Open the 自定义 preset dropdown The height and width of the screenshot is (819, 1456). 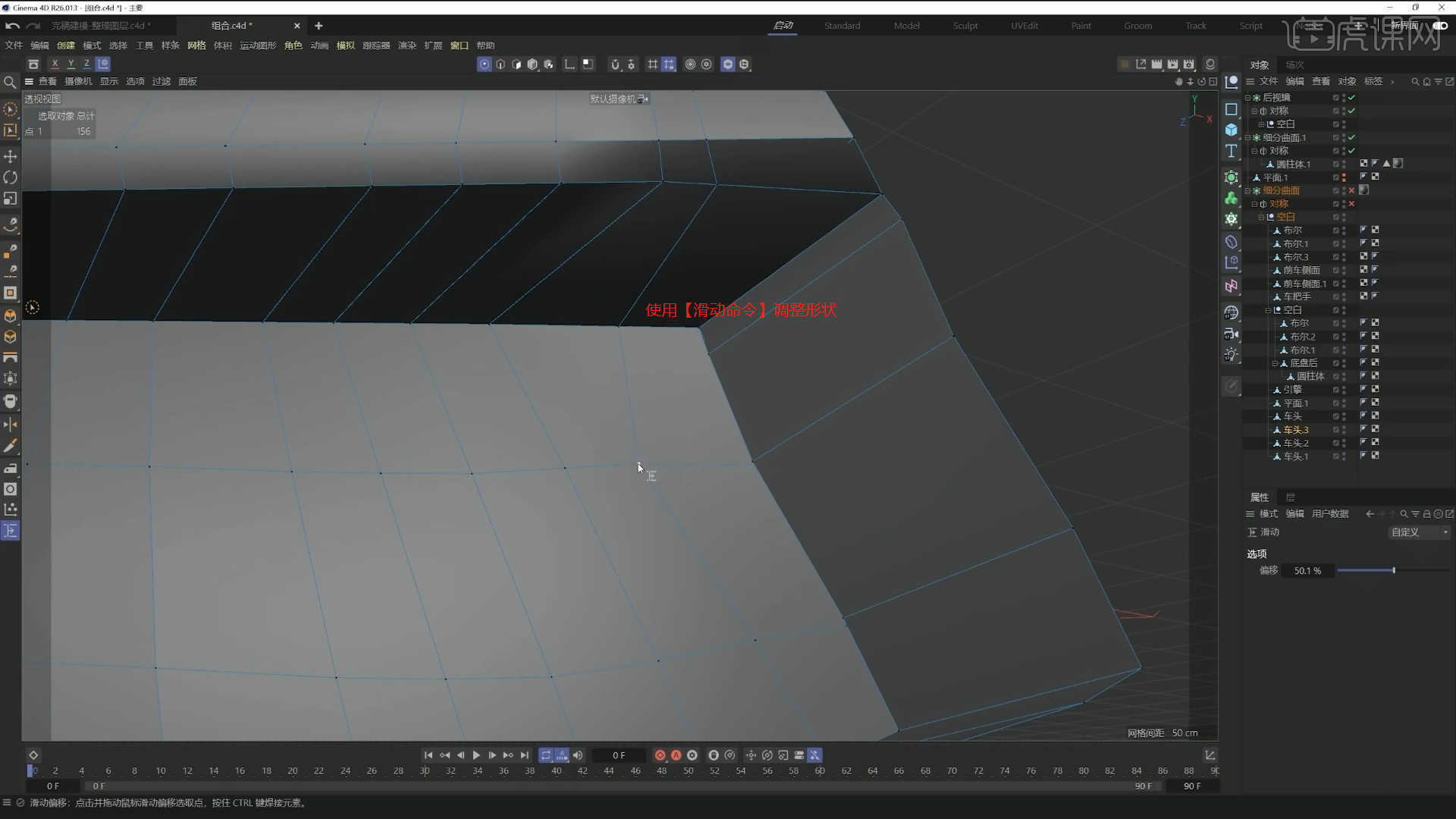(x=1419, y=532)
